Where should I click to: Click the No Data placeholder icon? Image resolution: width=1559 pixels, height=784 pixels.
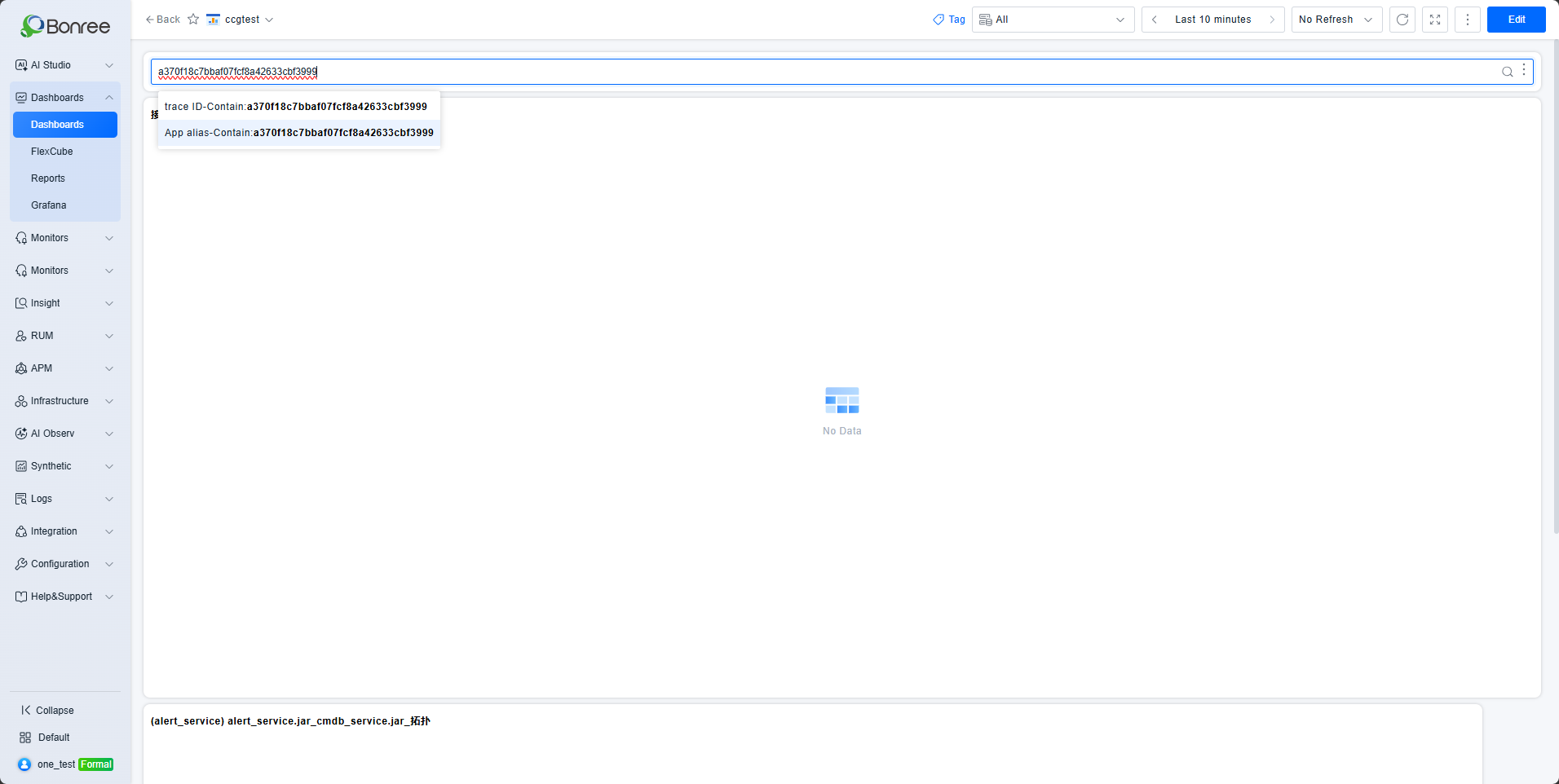pyautogui.click(x=842, y=400)
